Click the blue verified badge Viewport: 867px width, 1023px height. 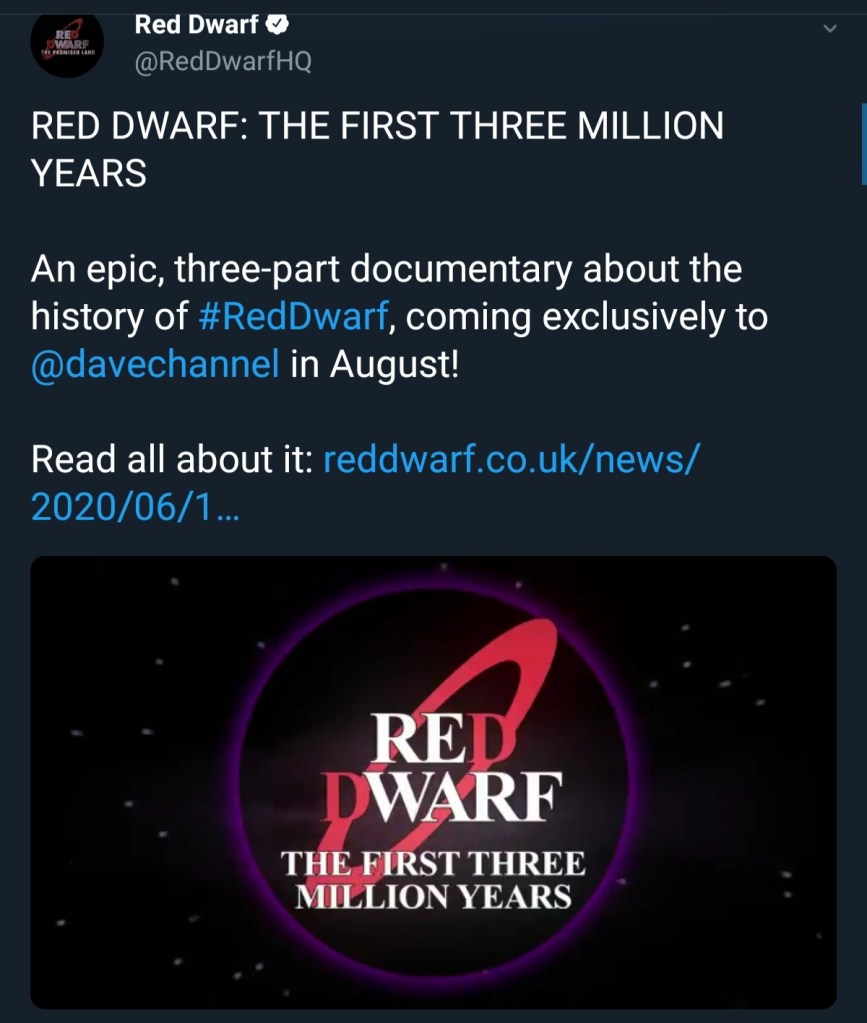(x=278, y=25)
